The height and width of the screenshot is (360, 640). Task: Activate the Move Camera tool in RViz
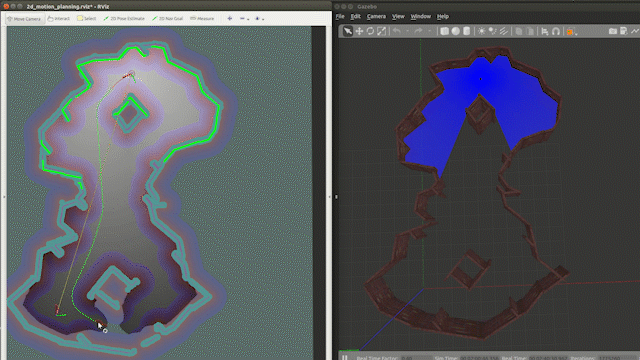24,19
